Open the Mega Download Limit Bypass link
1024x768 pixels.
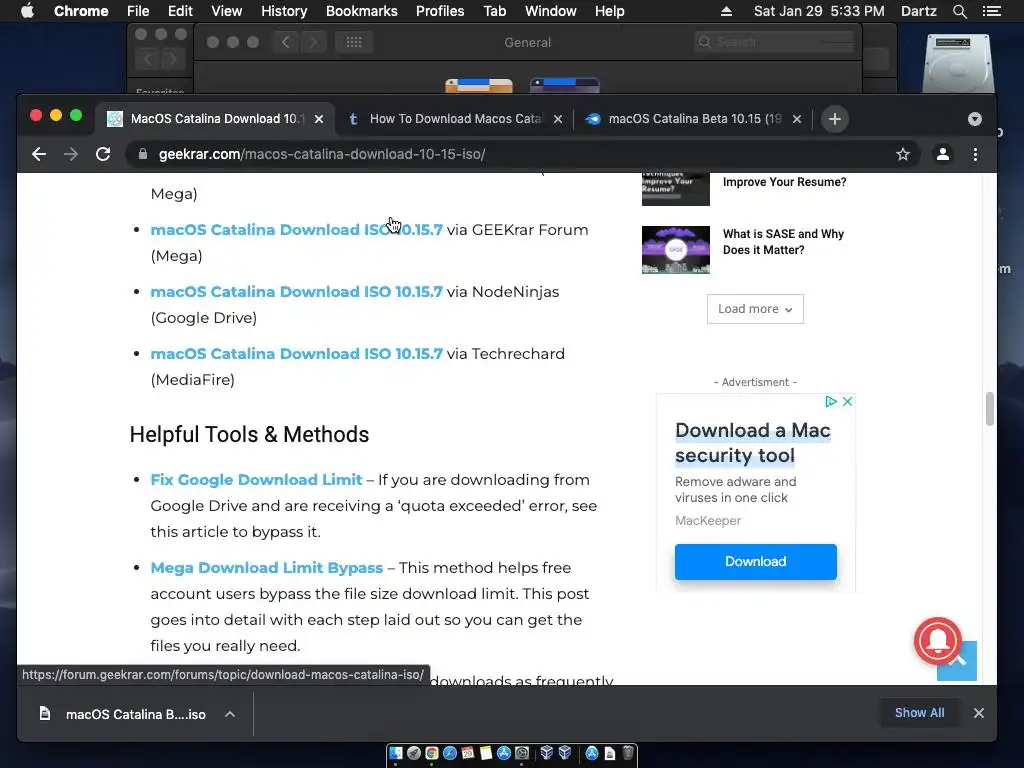(266, 568)
